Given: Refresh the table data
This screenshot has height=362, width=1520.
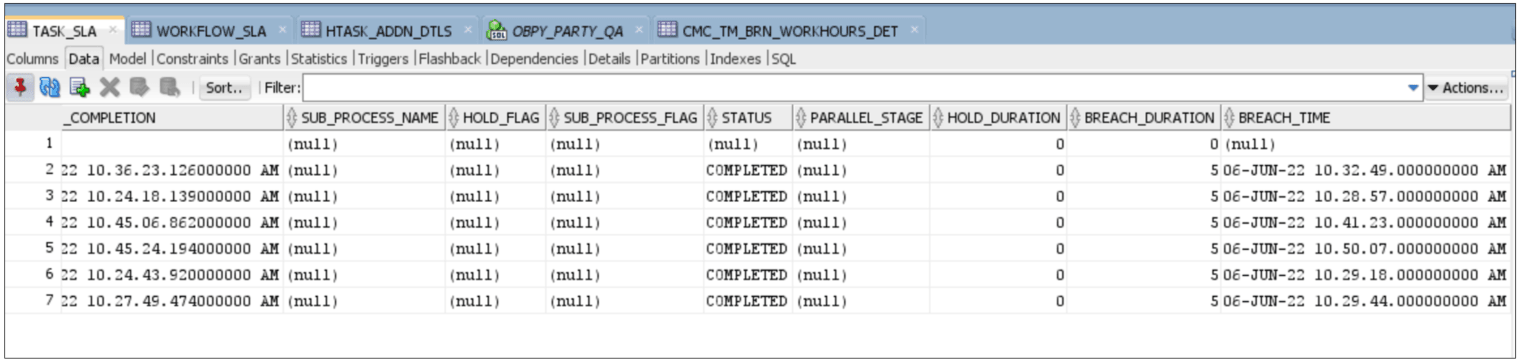Looking at the screenshot, I should [x=49, y=88].
